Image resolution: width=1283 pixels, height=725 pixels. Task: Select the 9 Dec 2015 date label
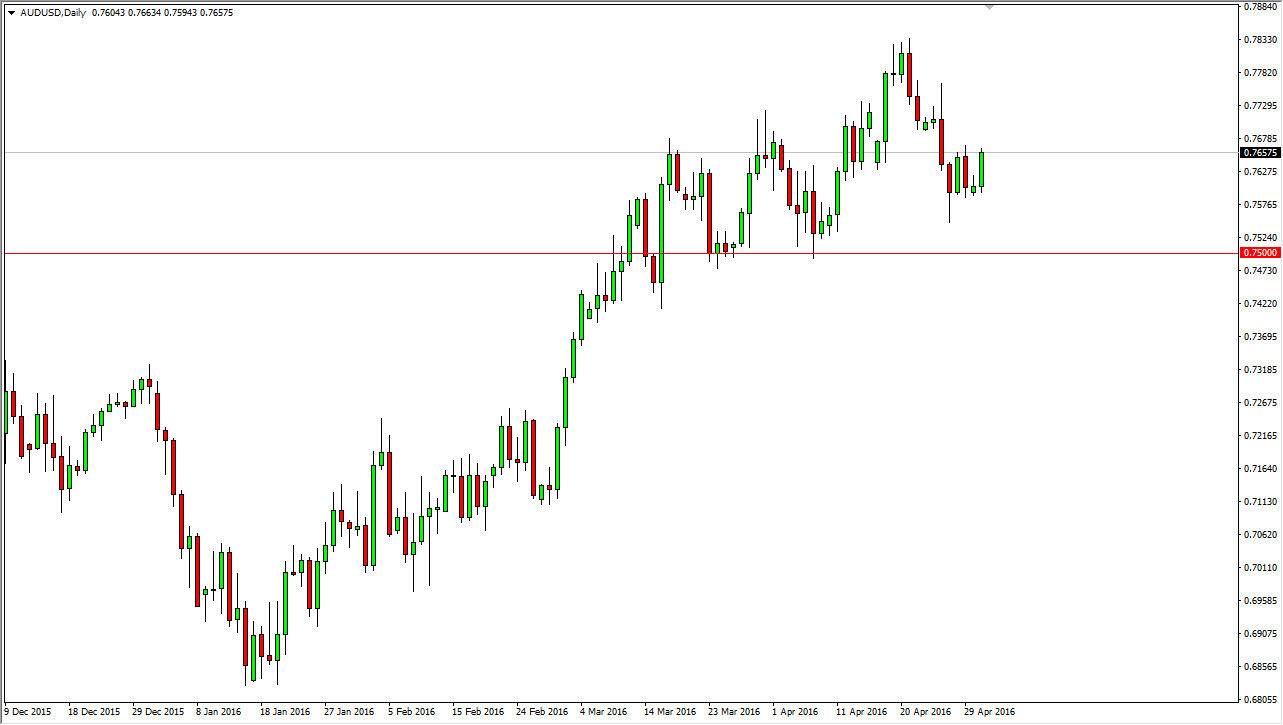(29, 710)
